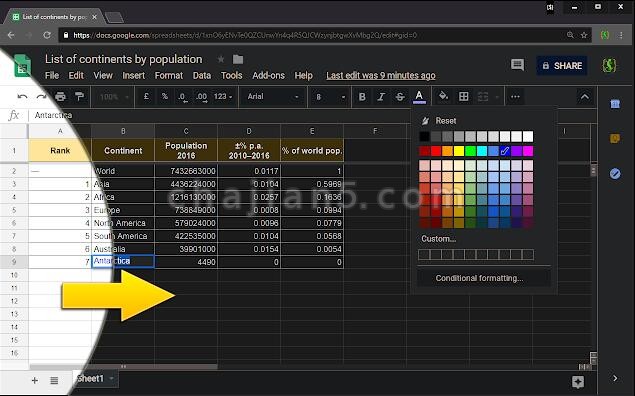
Task: Open the Chrome menu dots
Action: 621,35
